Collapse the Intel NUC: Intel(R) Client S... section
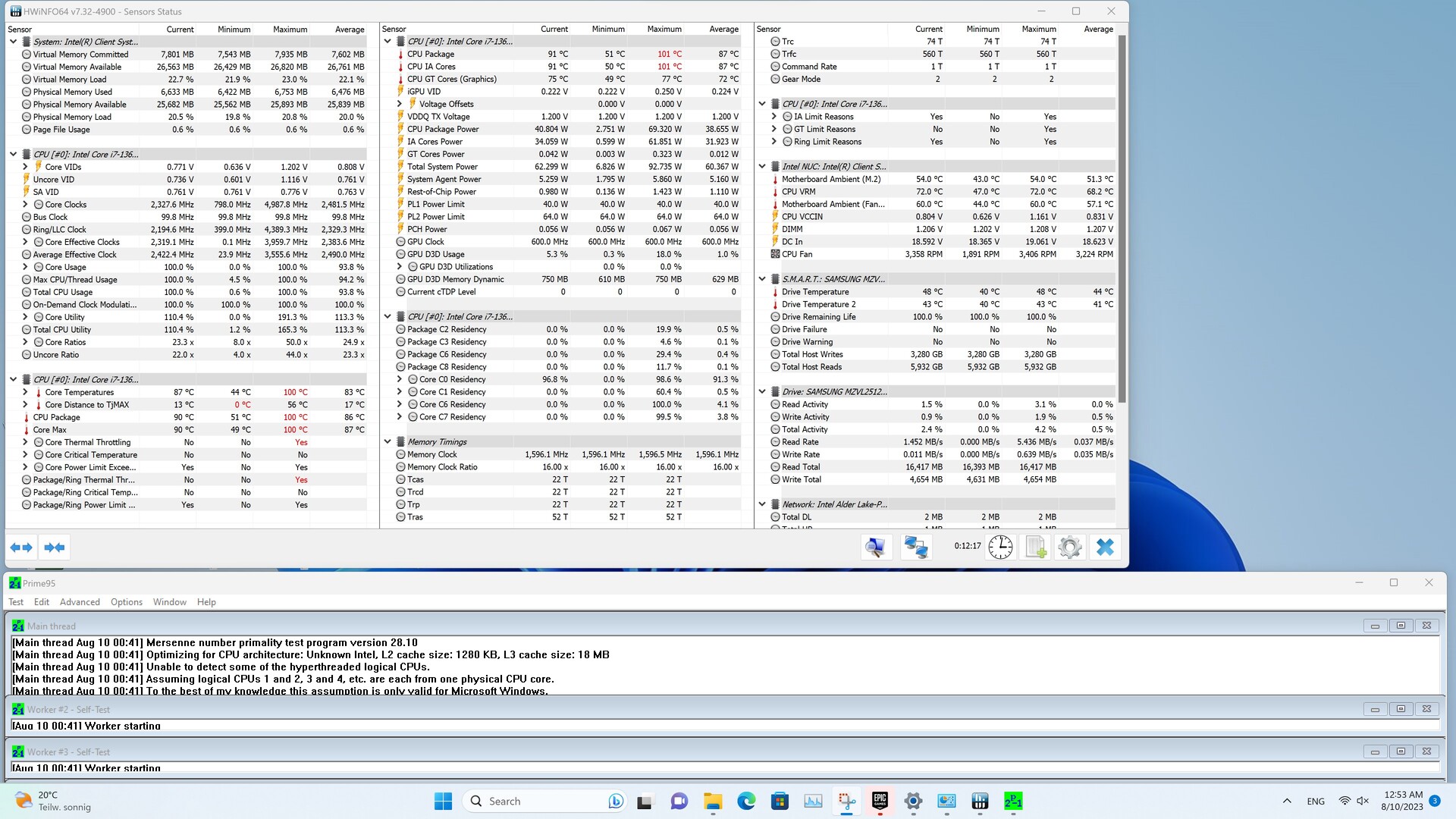 (x=762, y=167)
